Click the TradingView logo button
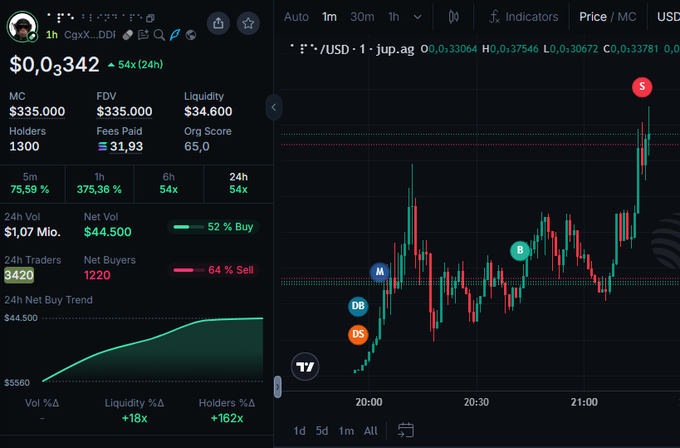680x448 pixels. [x=305, y=367]
